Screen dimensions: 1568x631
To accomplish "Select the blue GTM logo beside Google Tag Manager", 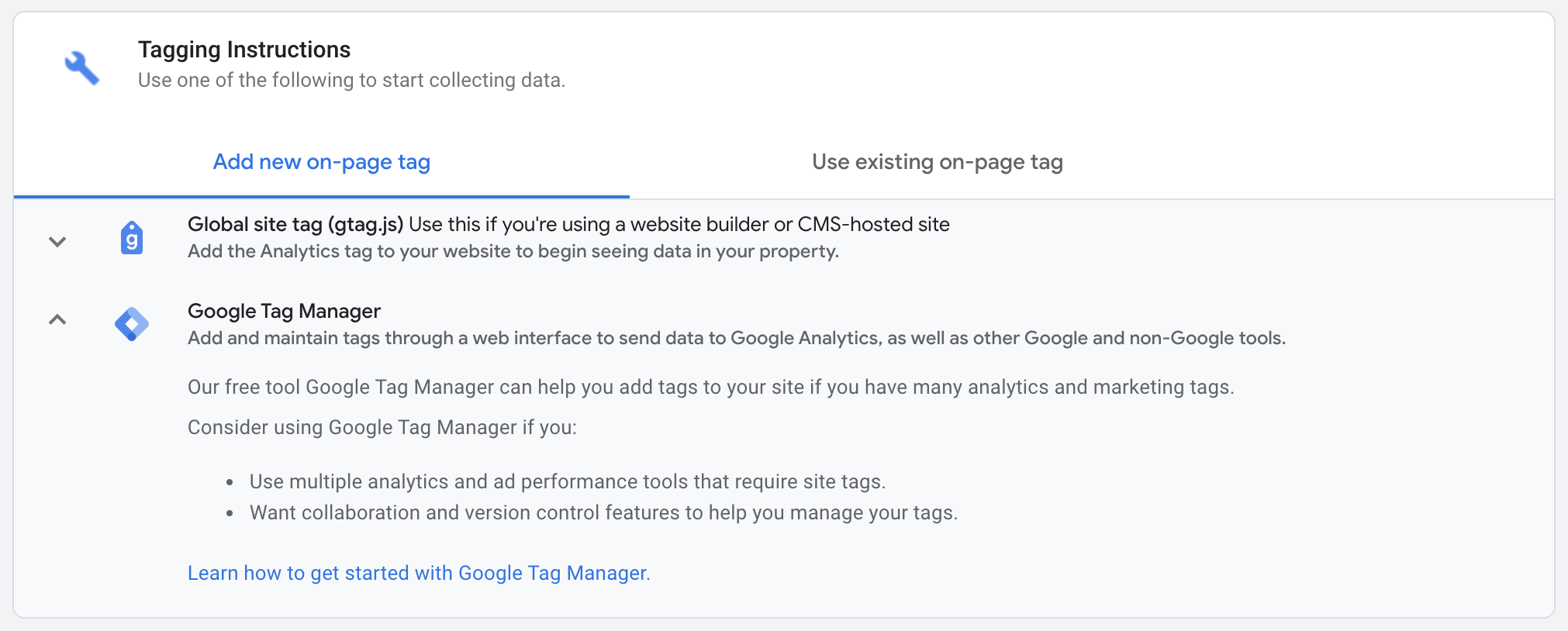I will click(x=131, y=323).
